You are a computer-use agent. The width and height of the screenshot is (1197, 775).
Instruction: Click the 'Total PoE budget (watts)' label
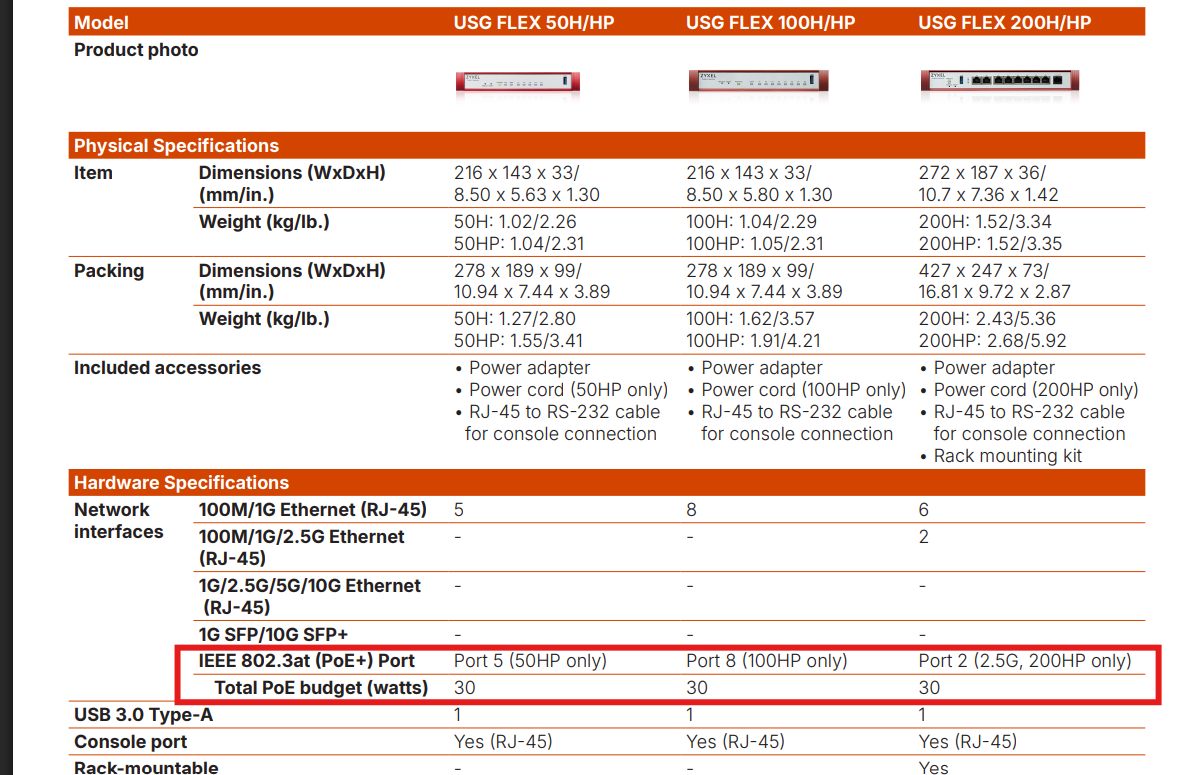[321, 688]
